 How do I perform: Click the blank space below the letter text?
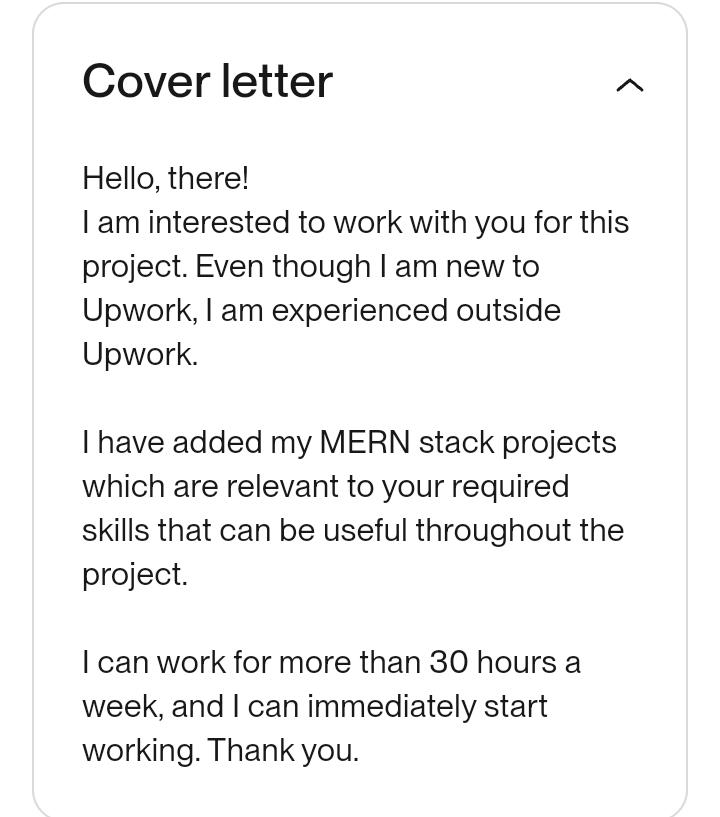click(360, 795)
